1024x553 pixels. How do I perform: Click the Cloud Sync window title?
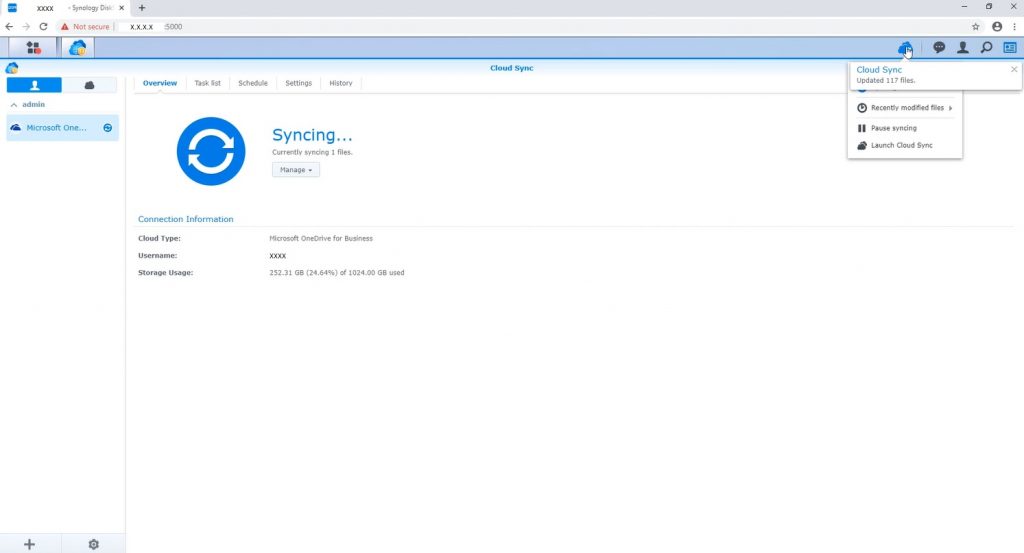click(x=511, y=68)
